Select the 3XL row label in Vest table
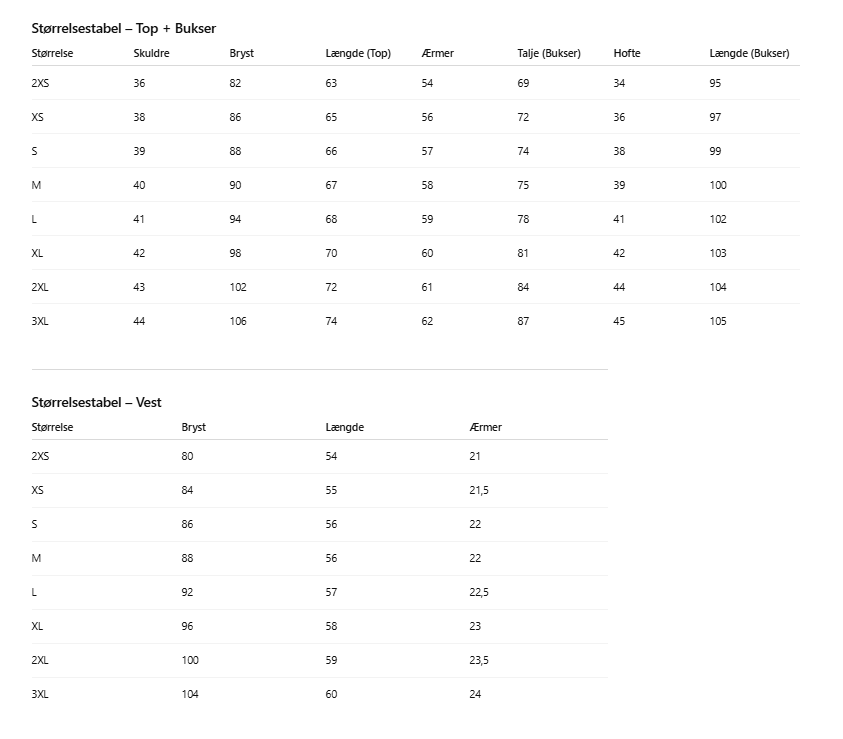 [40, 694]
